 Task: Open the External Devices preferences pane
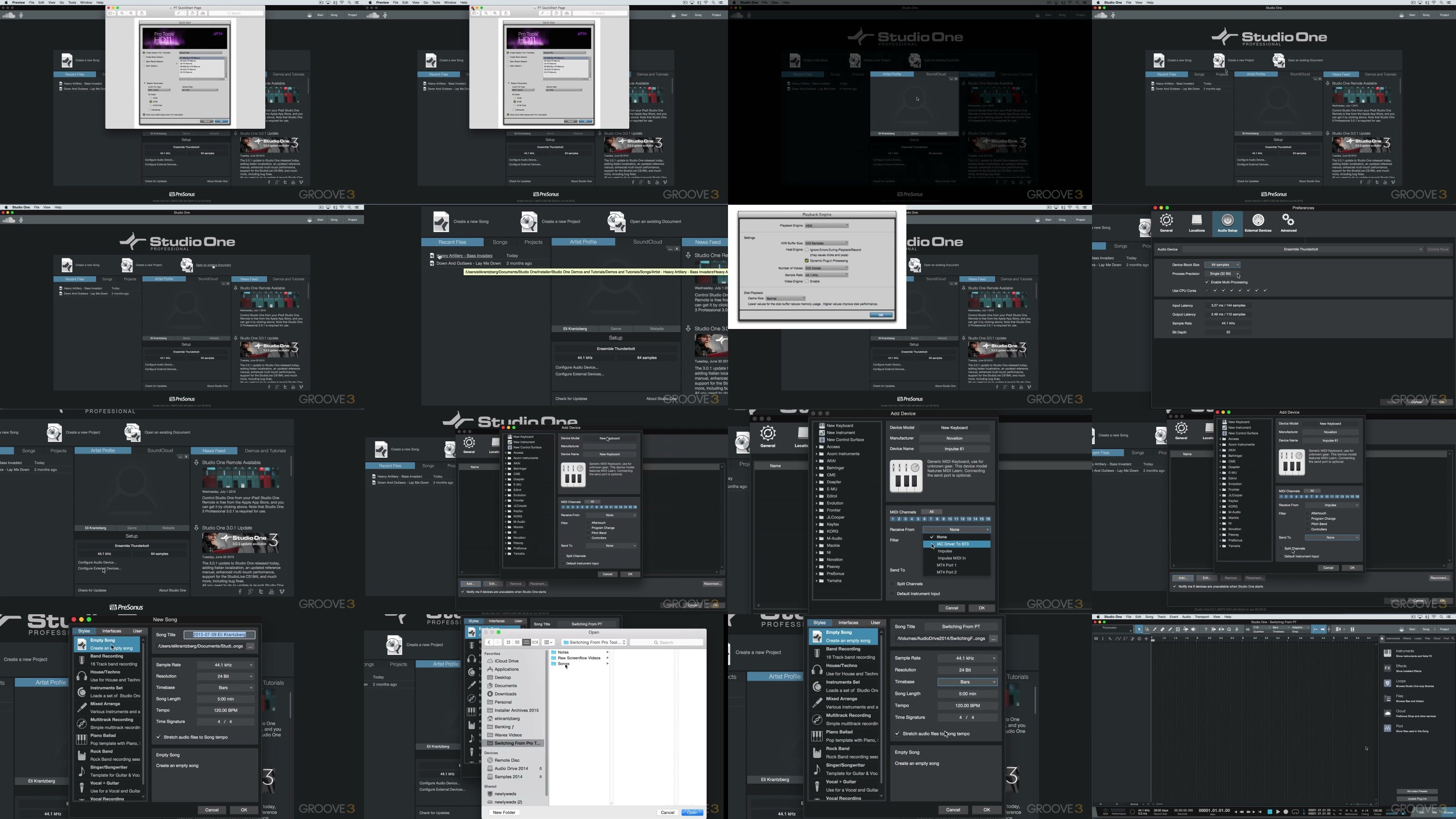1258,222
